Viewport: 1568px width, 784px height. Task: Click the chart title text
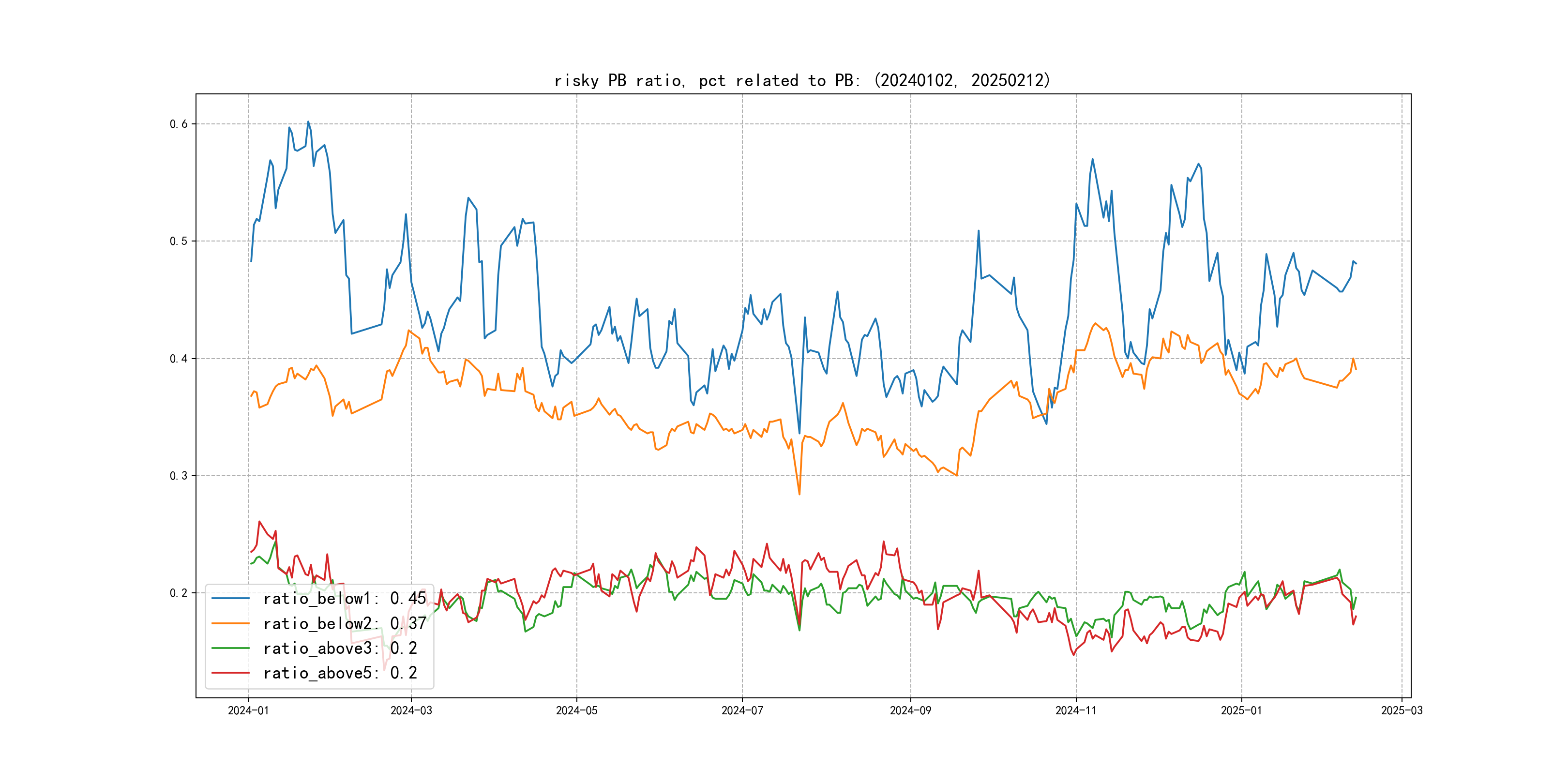[802, 81]
